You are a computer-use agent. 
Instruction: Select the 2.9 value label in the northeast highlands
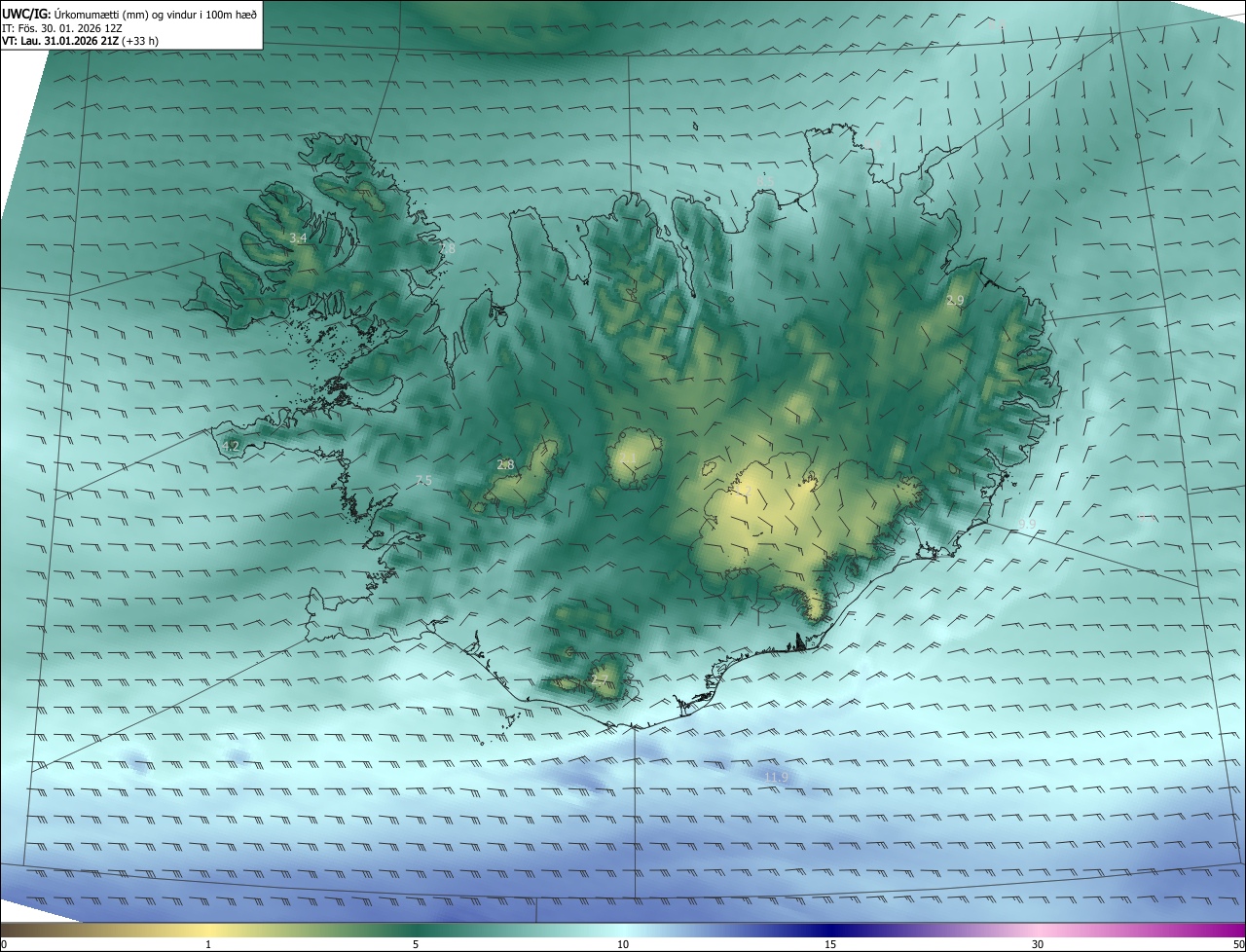pos(955,301)
